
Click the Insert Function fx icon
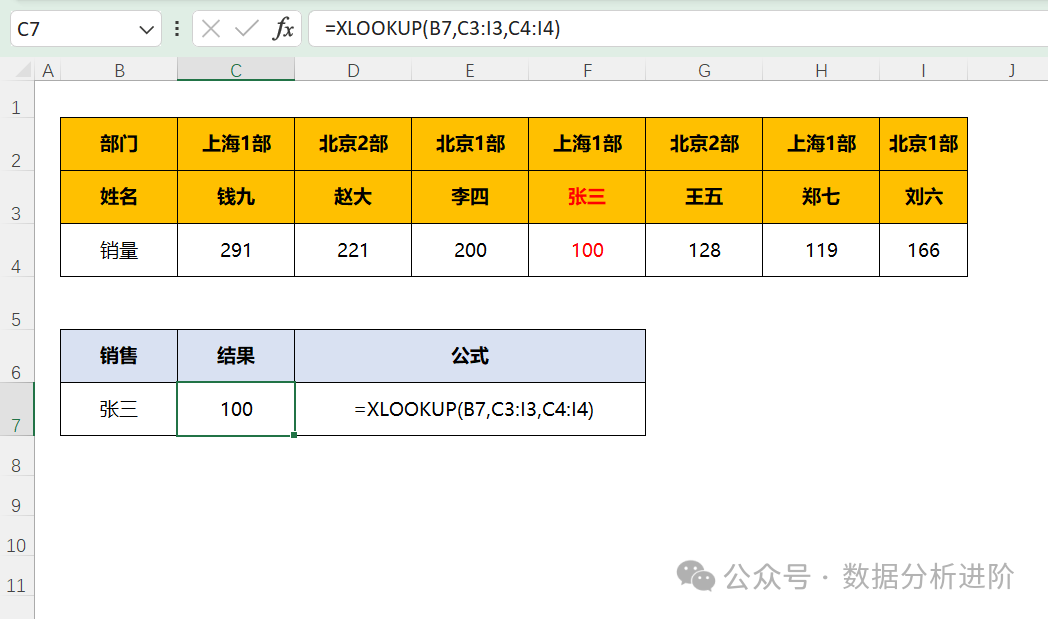[284, 29]
